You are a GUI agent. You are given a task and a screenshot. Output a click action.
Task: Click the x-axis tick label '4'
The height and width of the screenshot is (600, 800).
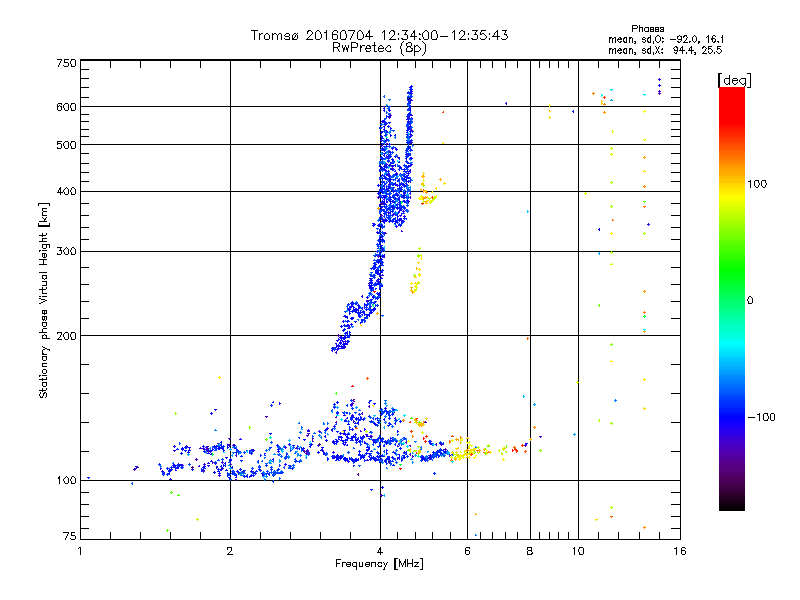(x=380, y=551)
